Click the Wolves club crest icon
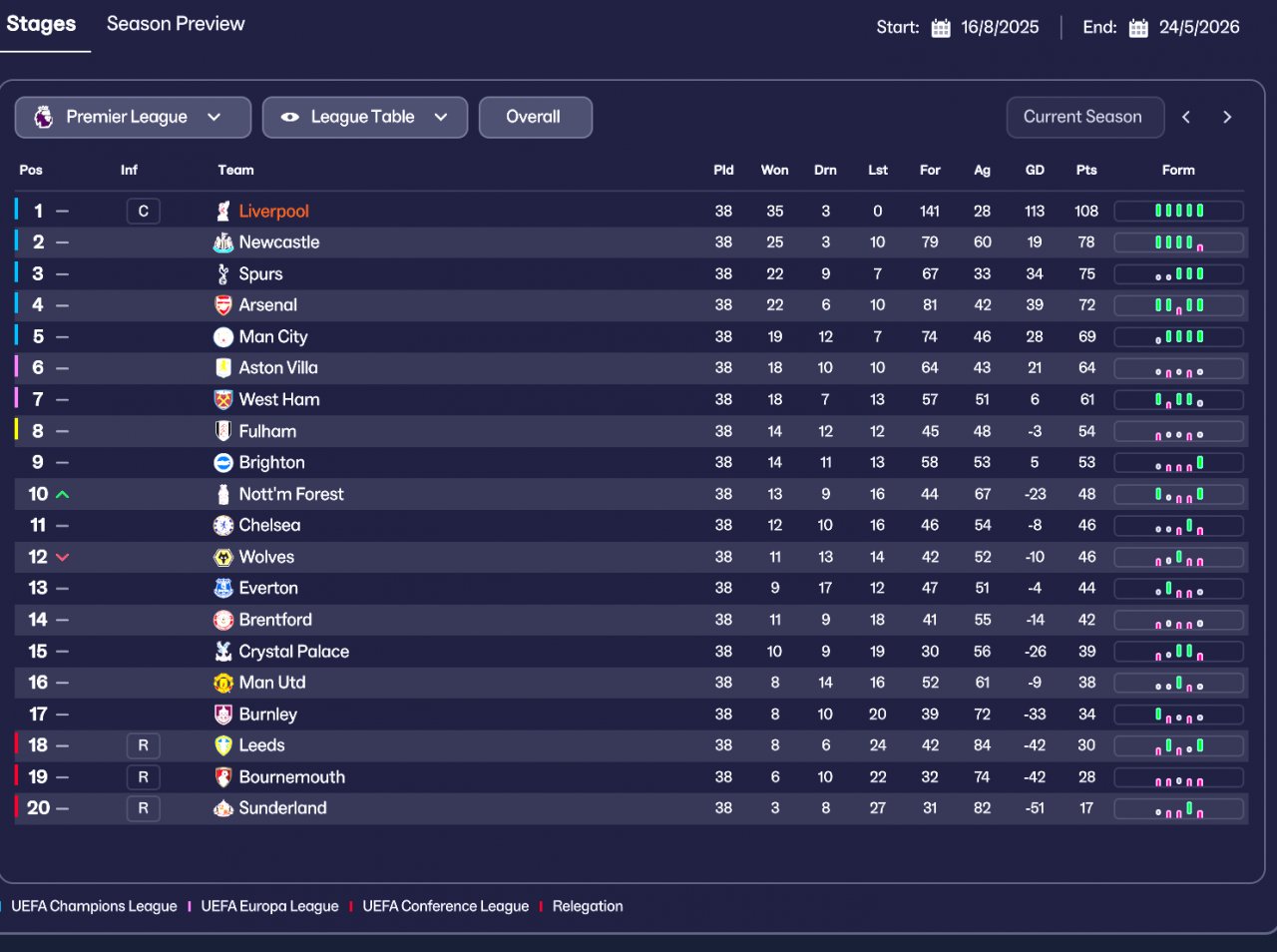This screenshot has height=952, width=1277. tap(223, 557)
